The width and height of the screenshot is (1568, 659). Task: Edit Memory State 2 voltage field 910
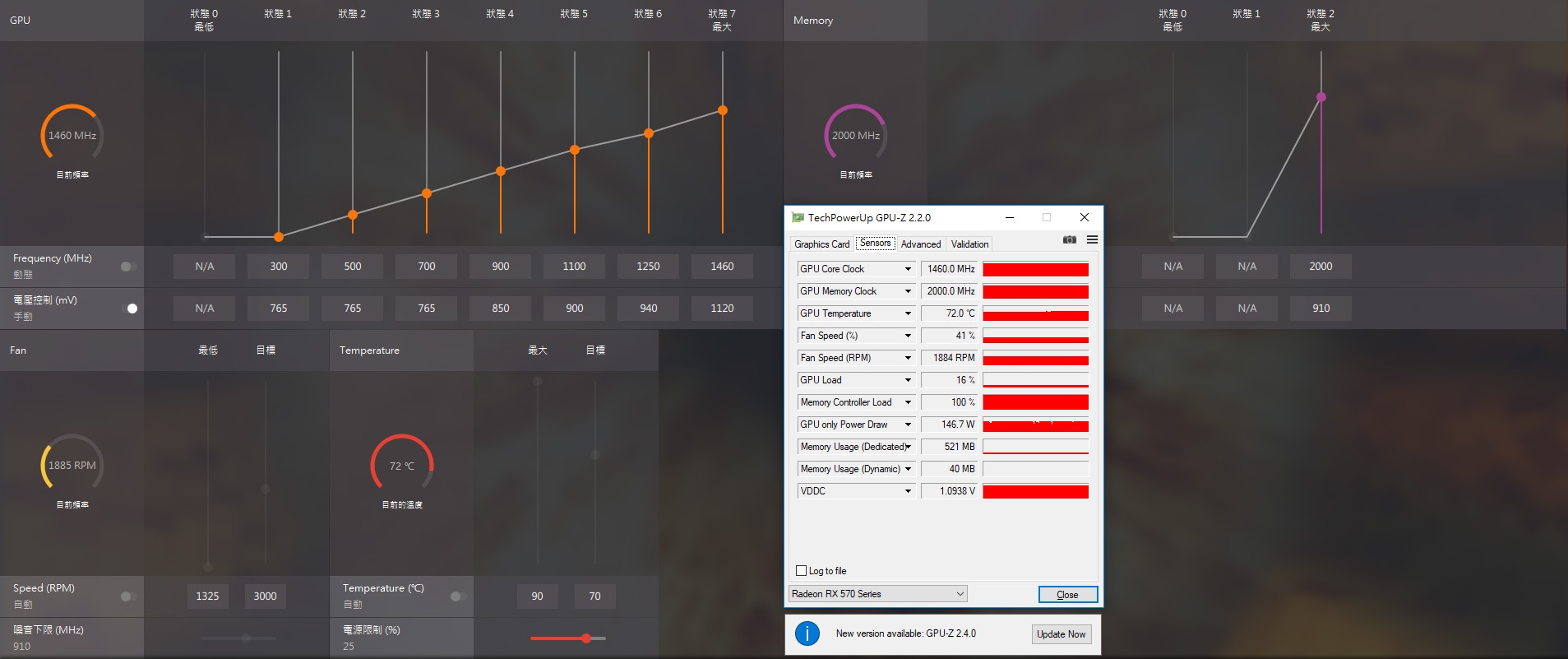tap(1321, 309)
